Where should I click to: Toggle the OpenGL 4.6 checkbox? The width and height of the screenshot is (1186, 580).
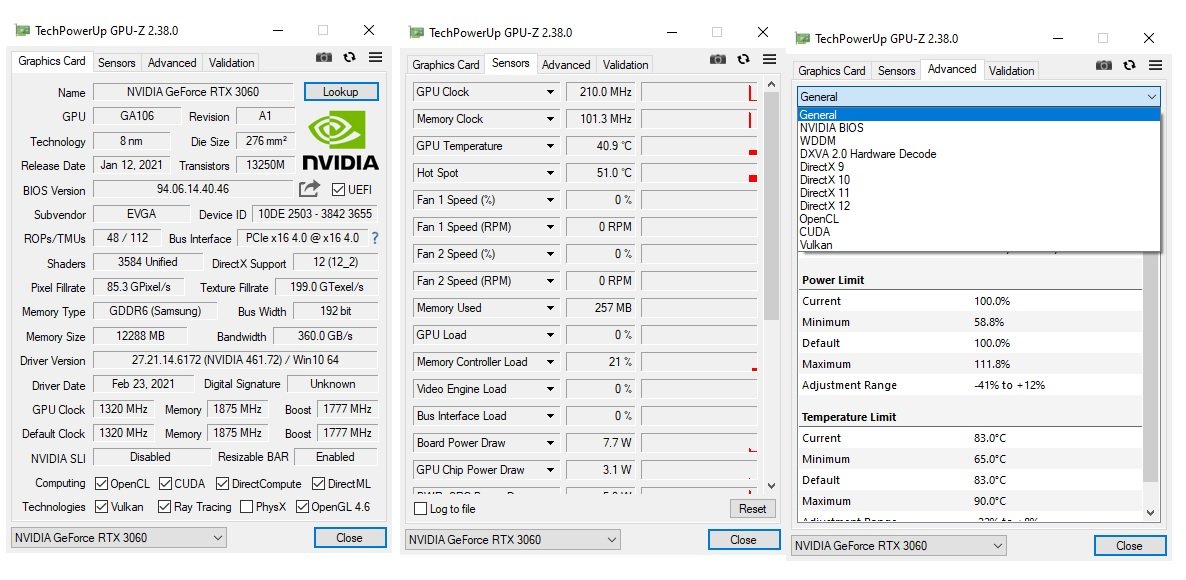click(303, 507)
